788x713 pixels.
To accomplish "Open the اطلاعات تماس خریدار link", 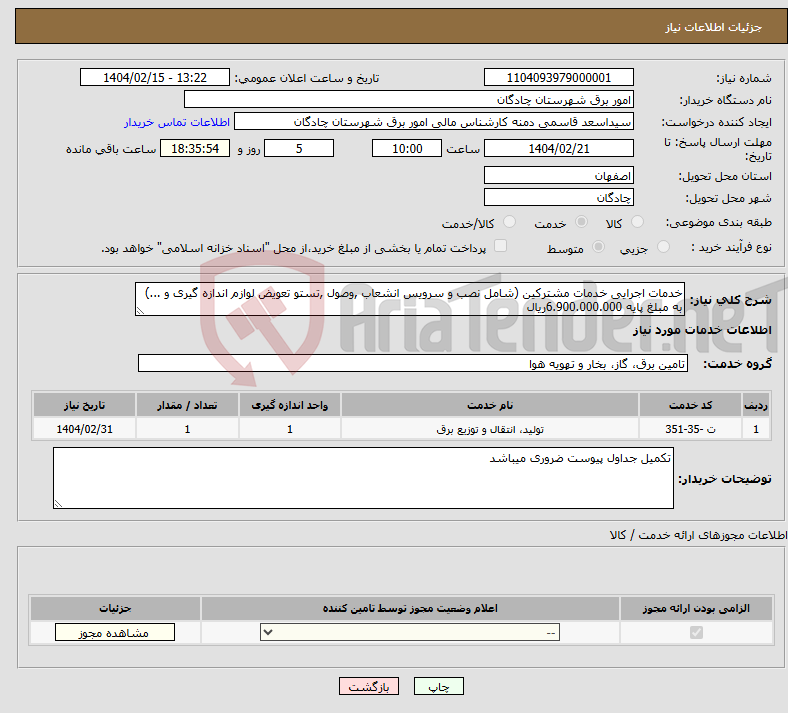I will [x=177, y=122].
